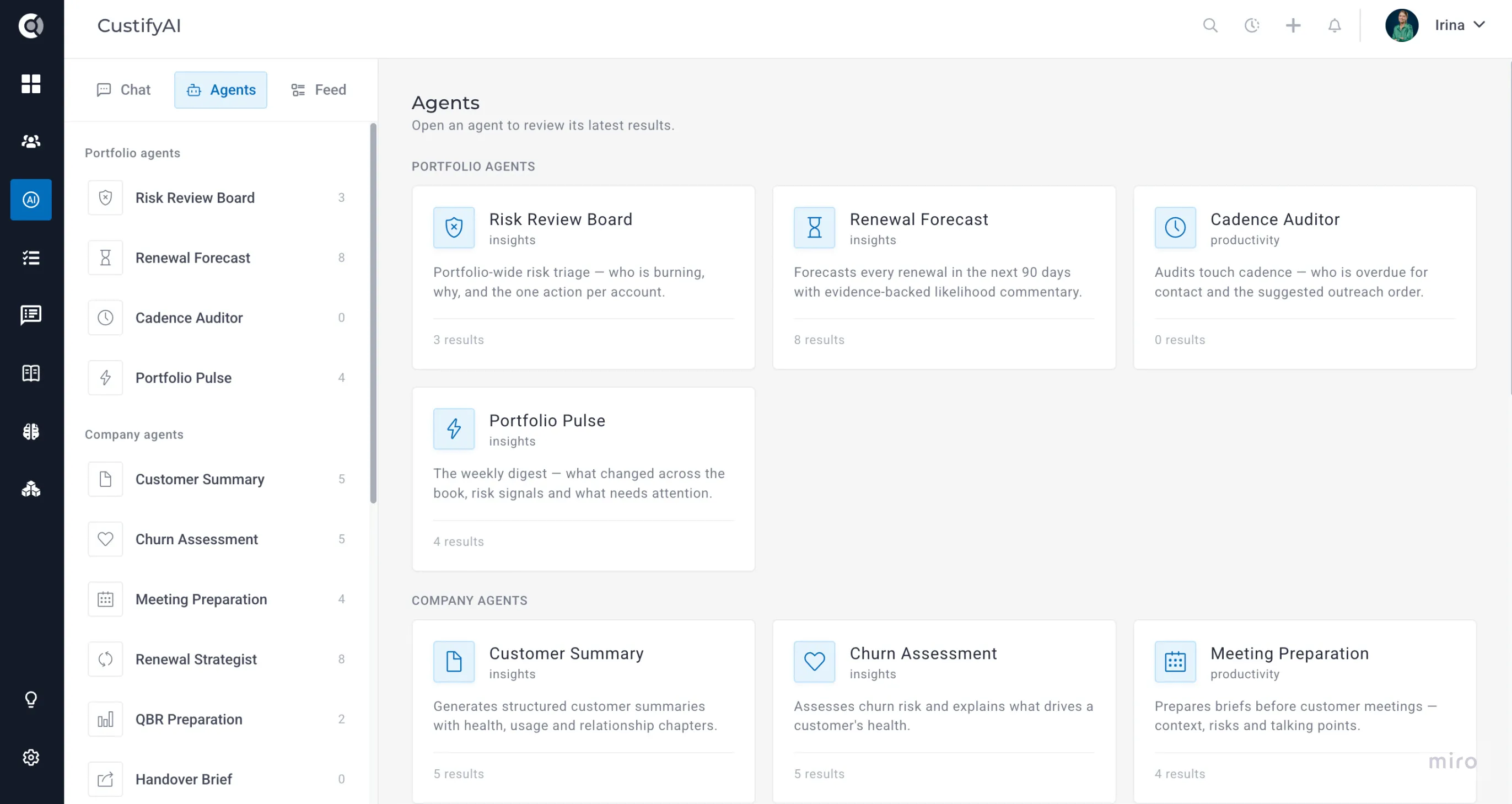The height and width of the screenshot is (804, 1512).
Task: Open Meeting Preparation in the agent list
Action: (217, 599)
